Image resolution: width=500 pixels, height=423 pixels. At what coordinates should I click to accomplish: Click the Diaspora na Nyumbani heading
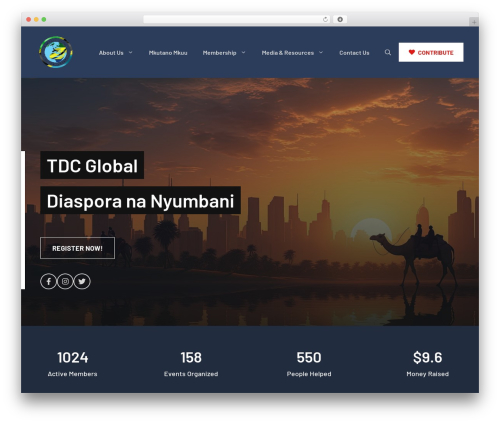point(140,200)
